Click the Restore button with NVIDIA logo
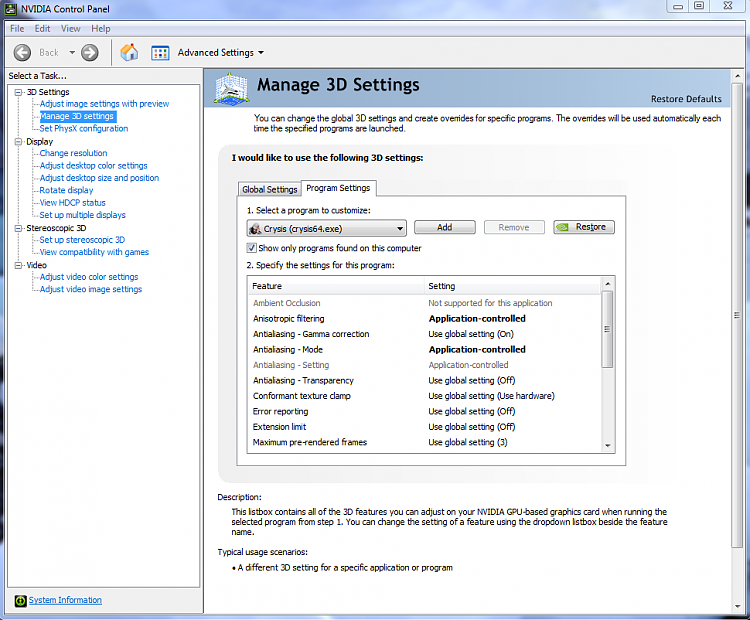The height and width of the screenshot is (620, 750). pyautogui.click(x=584, y=227)
